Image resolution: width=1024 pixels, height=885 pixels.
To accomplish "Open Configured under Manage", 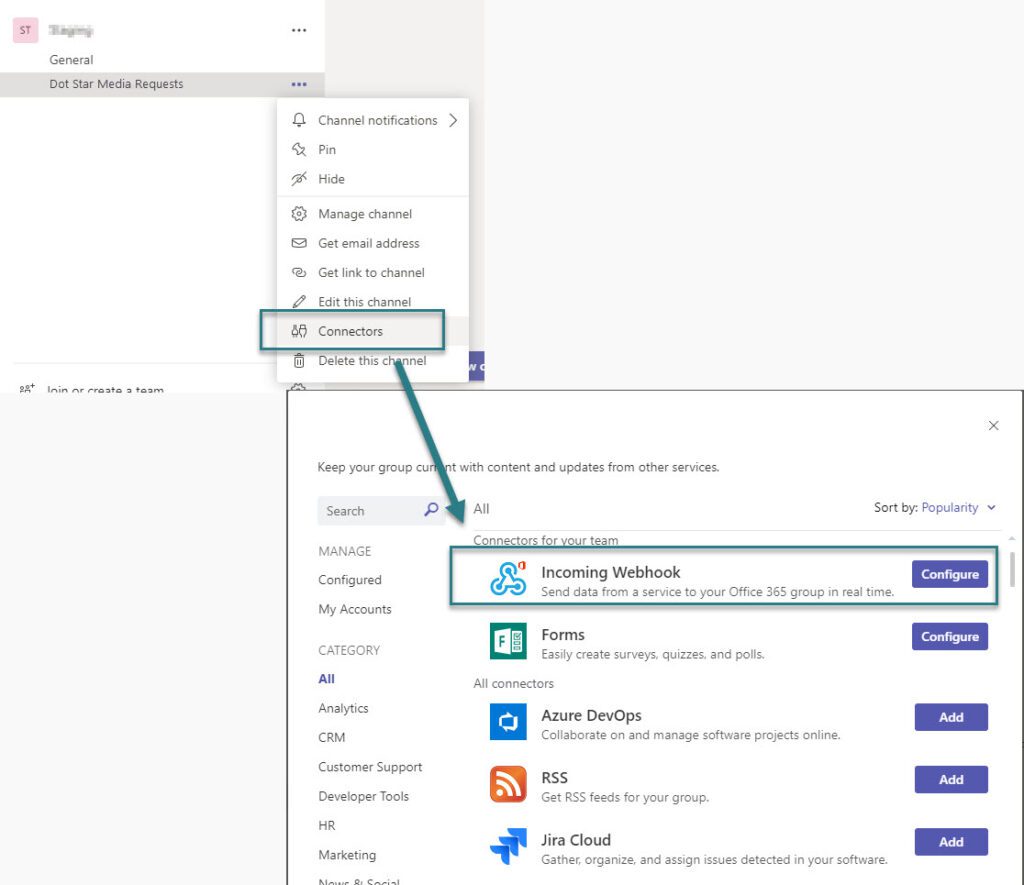I will 350,580.
